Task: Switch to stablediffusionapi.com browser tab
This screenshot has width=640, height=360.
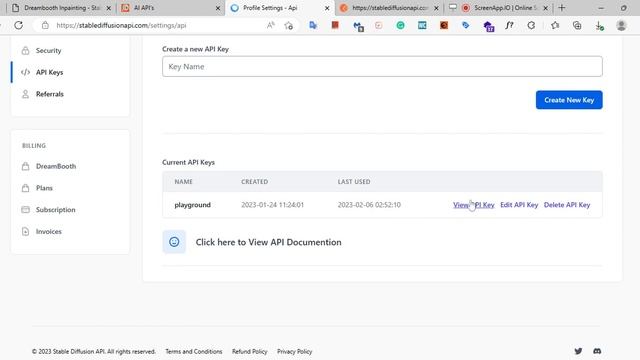Action: (x=390, y=8)
